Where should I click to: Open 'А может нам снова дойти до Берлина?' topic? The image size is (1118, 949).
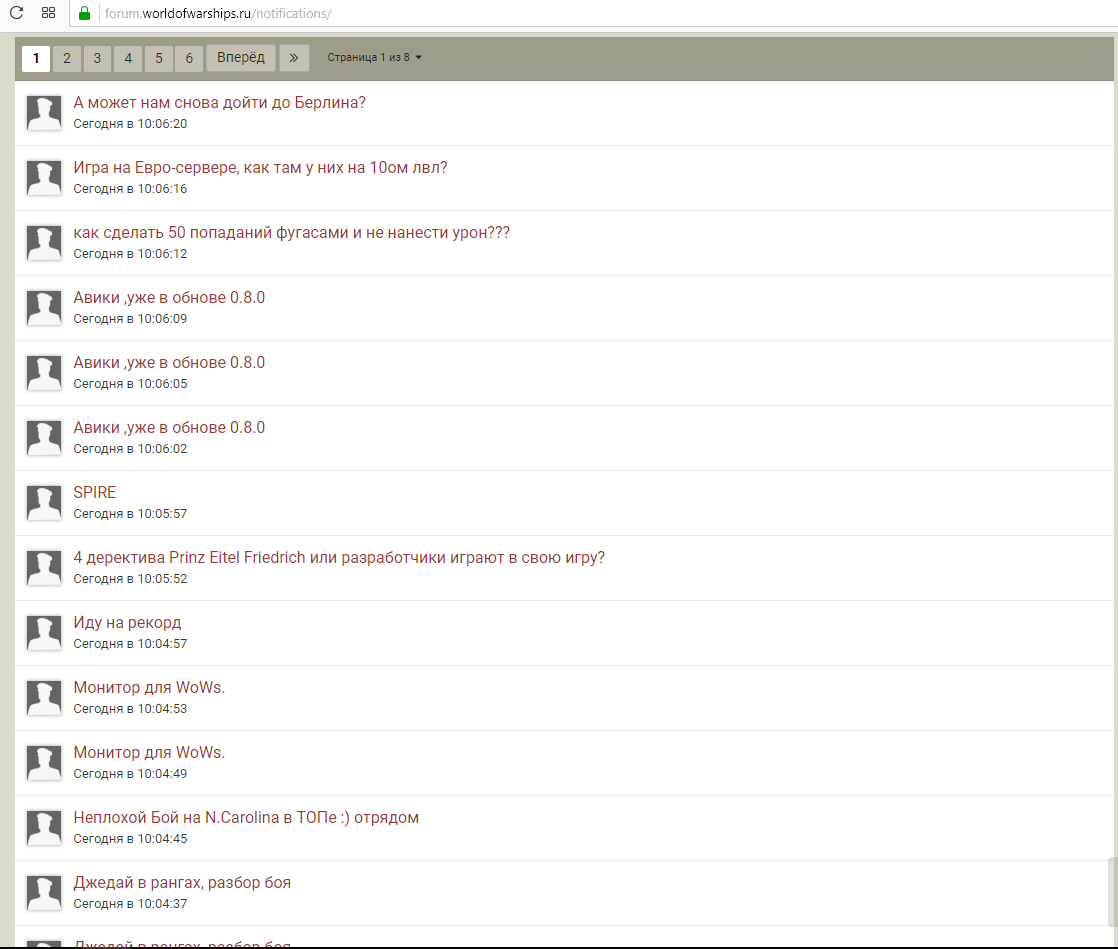[219, 103]
